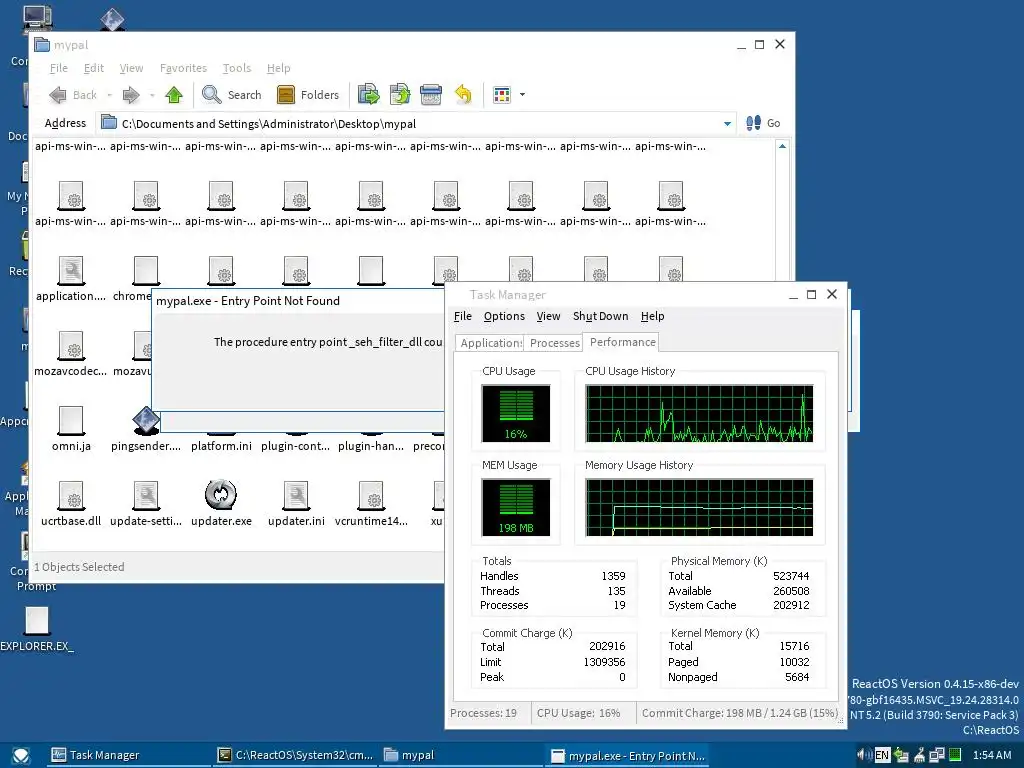Viewport: 1024px width, 768px height.
Task: Open the Tools menu in mypal window
Action: point(236,68)
